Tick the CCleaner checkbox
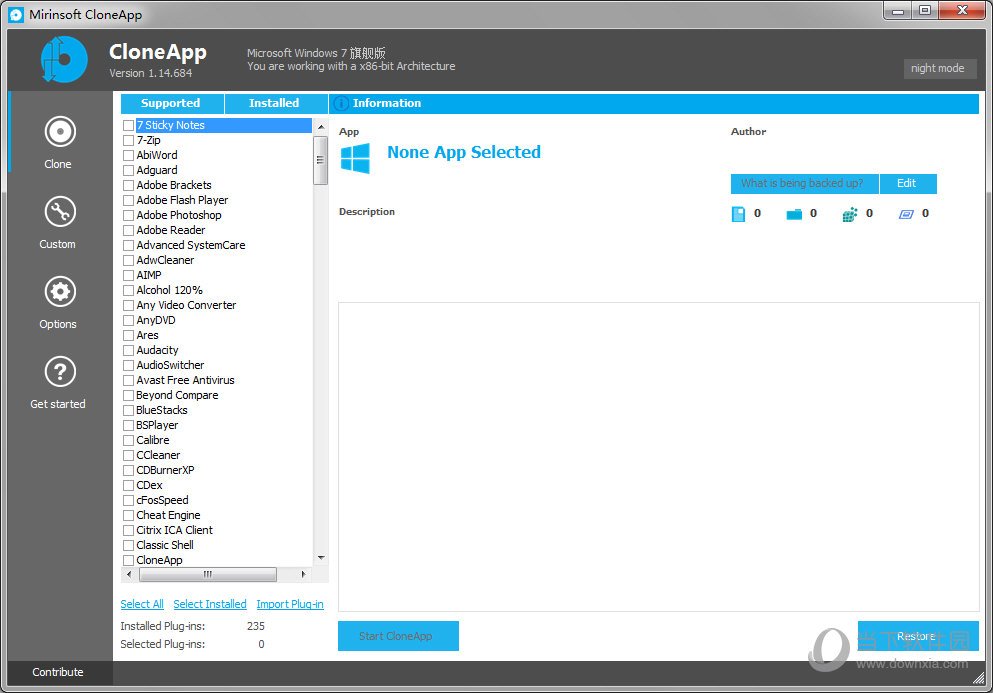This screenshot has height=693, width=993. [x=128, y=456]
